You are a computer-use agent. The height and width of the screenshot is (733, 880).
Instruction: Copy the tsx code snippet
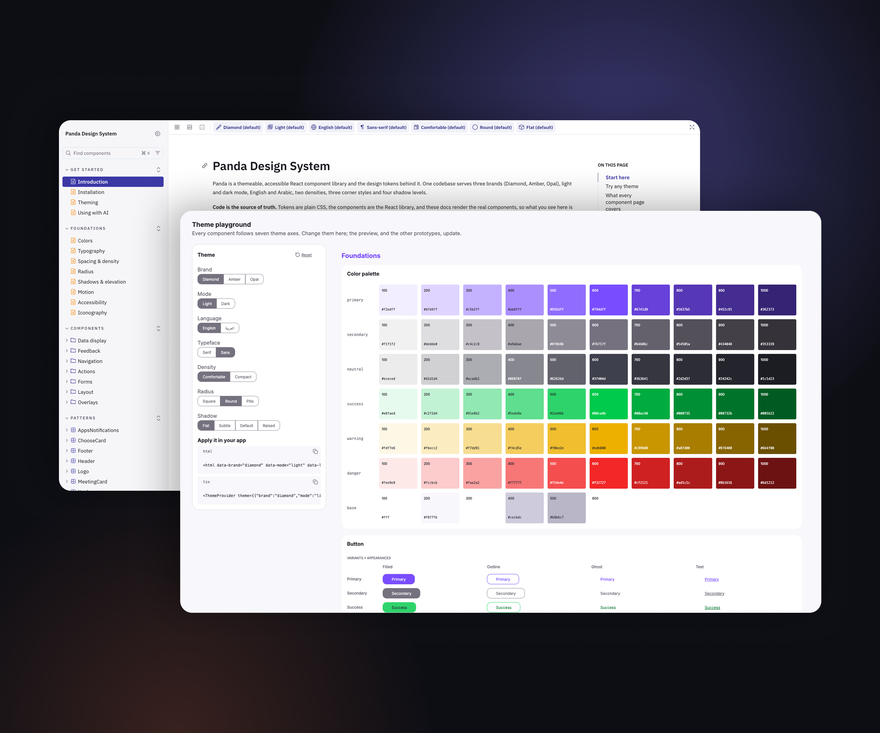(x=315, y=482)
